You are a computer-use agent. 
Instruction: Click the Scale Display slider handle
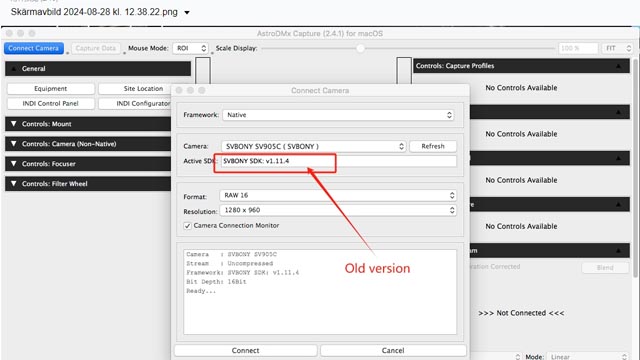(x=360, y=48)
